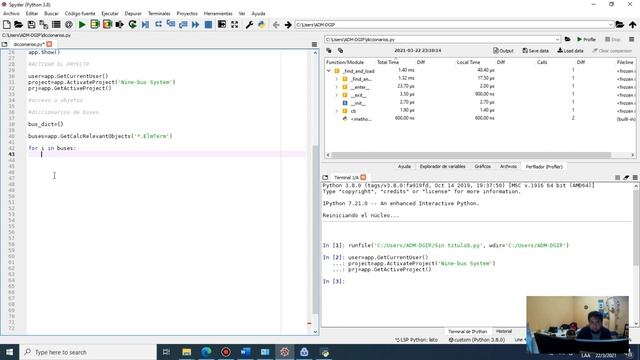Go forward with the right arrow icon
Image resolution: width=640 pixels, height=360 pixels.
(288, 25)
